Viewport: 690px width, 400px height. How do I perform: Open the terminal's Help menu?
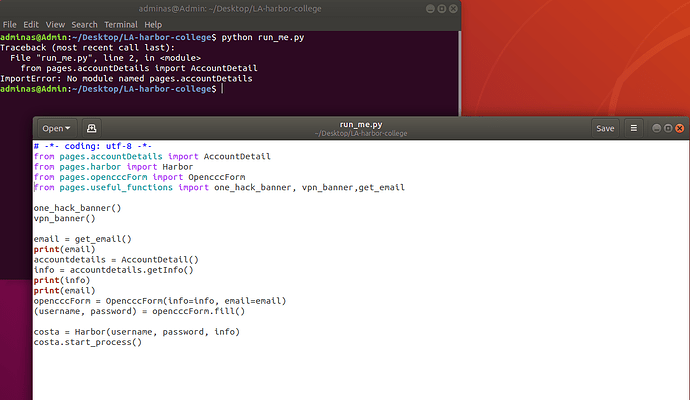[153, 25]
